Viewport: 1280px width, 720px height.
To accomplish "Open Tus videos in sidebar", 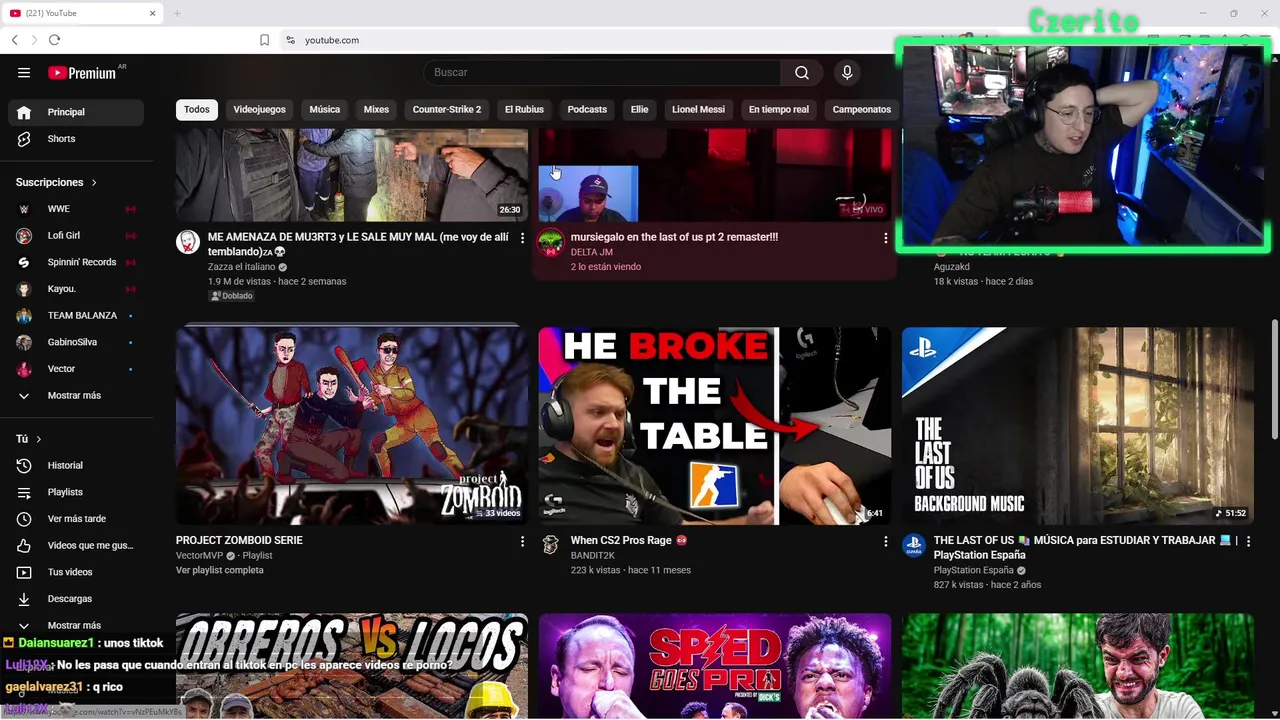I will (x=76, y=572).
